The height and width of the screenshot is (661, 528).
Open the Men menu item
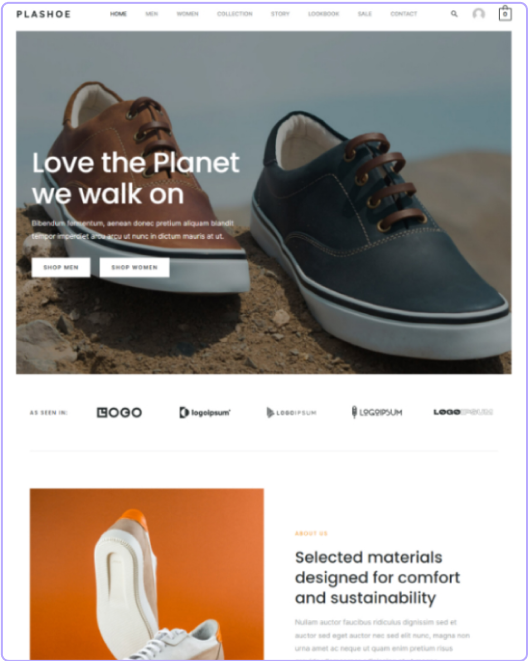click(152, 14)
